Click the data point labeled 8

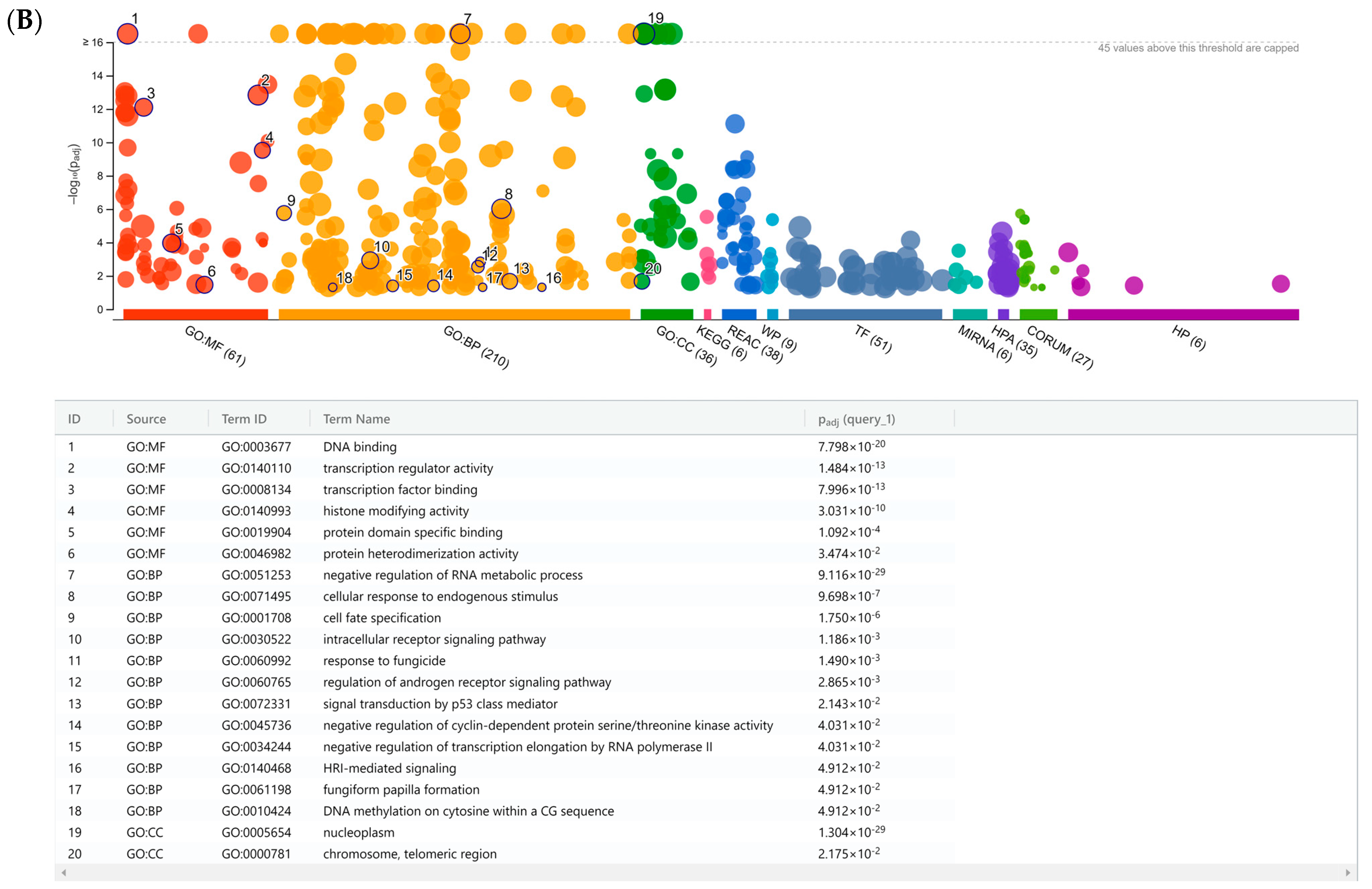pos(501,209)
